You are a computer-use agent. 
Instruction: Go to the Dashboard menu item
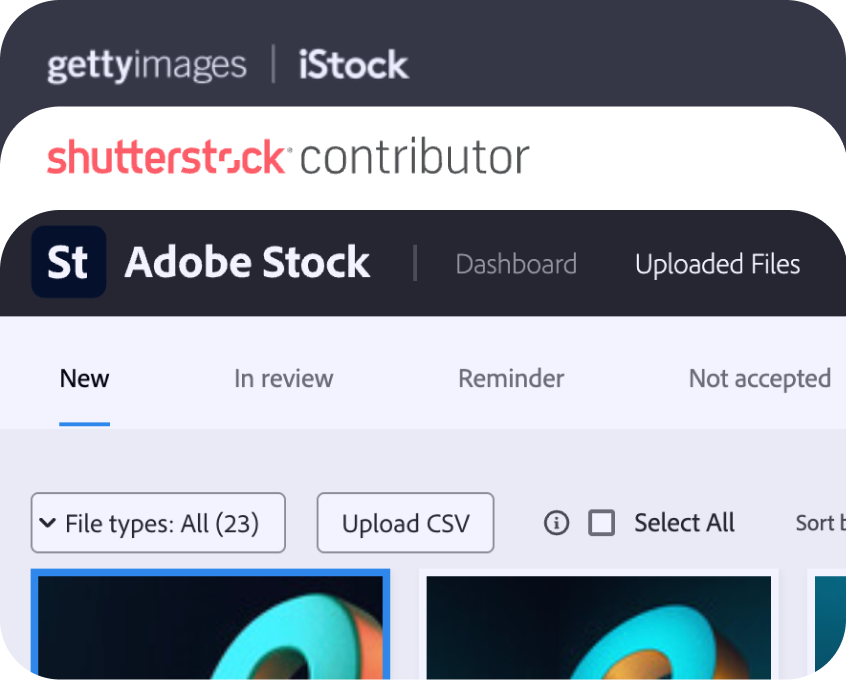tap(516, 264)
